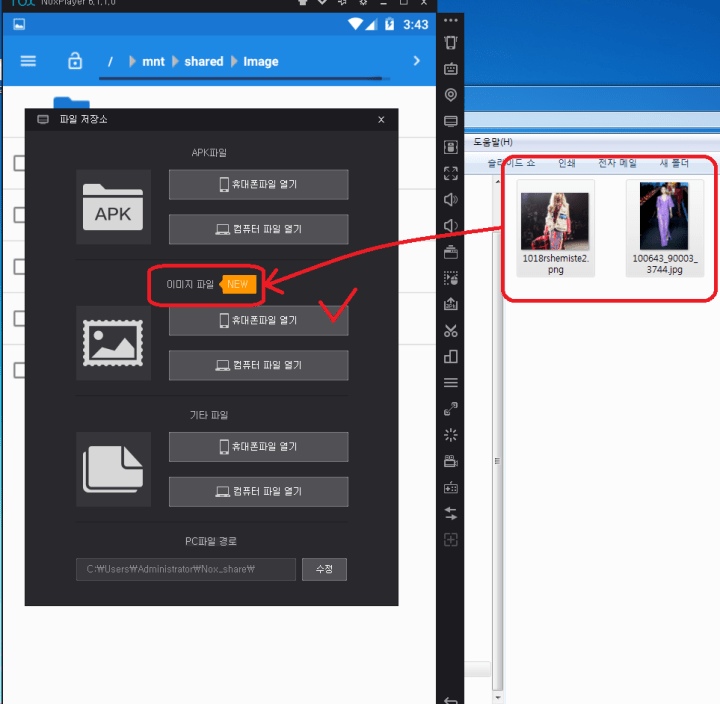Open the video recorder camera icon

pyautogui.click(x=450, y=461)
